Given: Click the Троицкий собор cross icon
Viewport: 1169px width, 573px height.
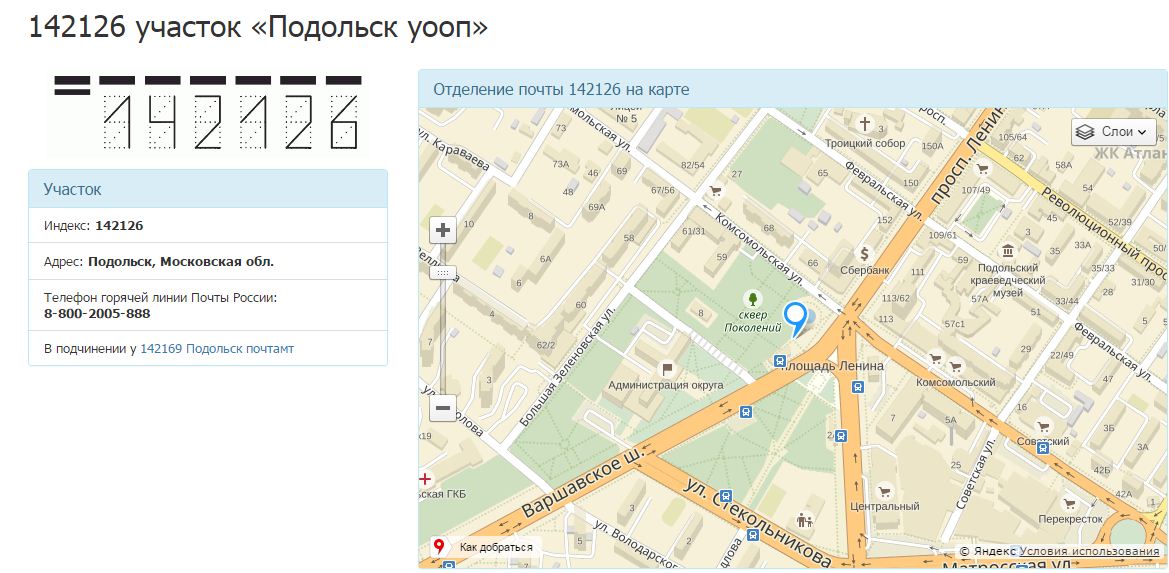Looking at the screenshot, I should click(865, 125).
